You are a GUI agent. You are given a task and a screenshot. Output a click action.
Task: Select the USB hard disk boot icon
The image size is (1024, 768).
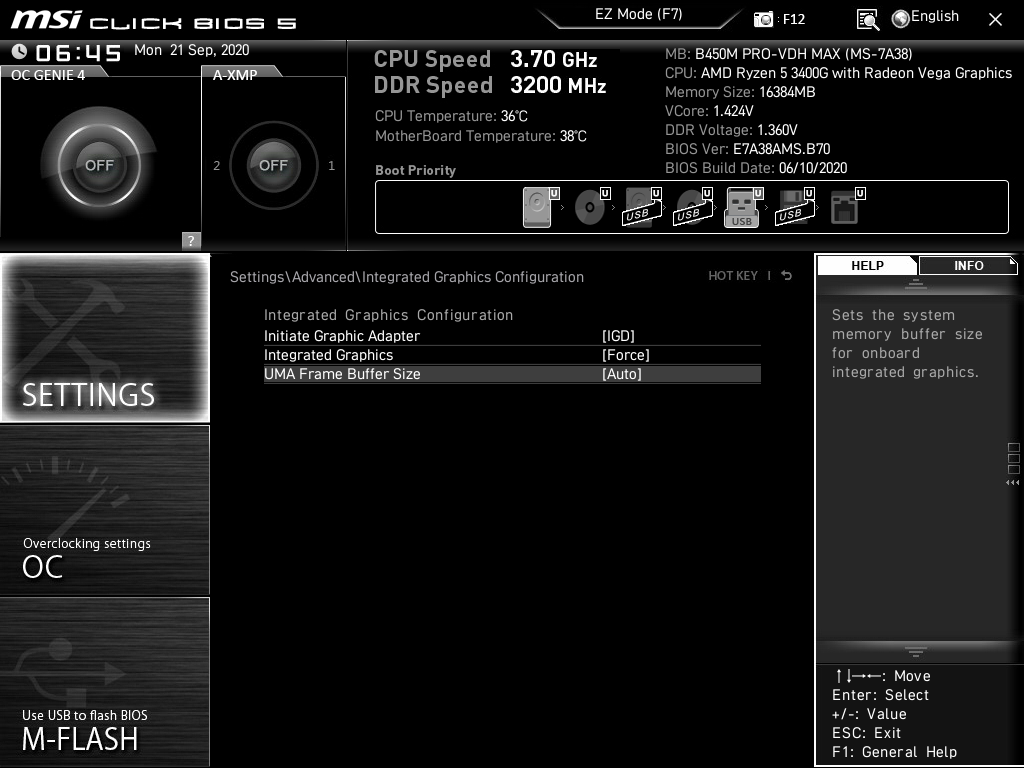pos(642,207)
